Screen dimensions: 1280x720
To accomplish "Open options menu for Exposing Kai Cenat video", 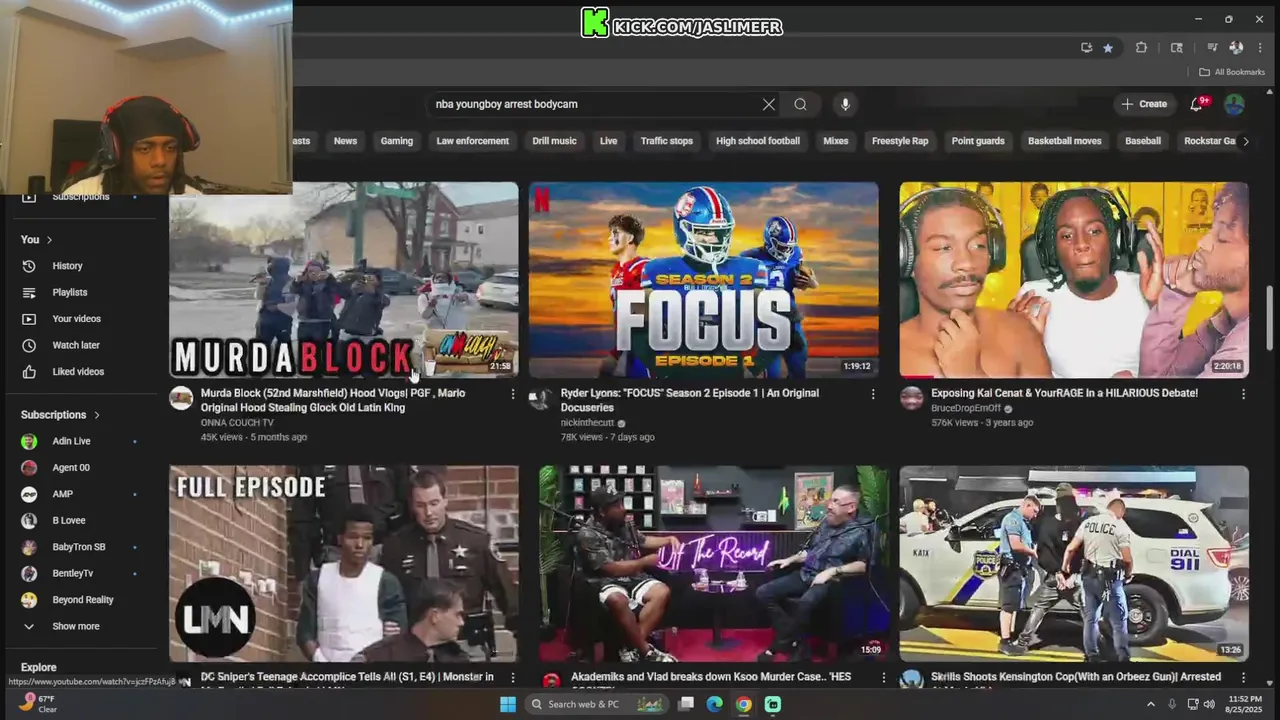I will click(x=1243, y=394).
